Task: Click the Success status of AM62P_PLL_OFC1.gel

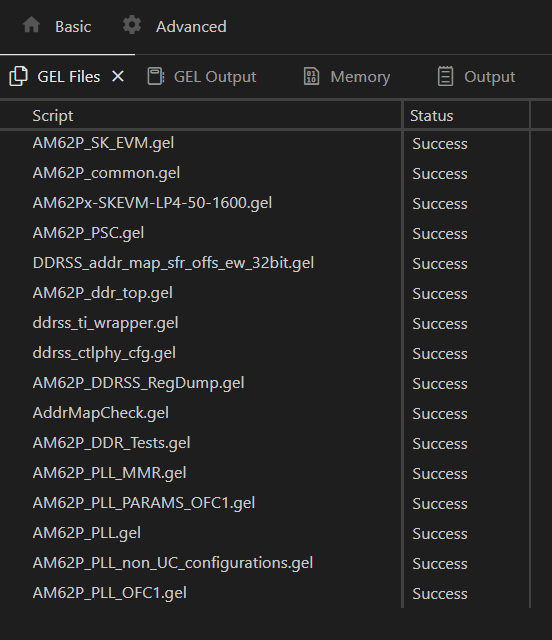Action: (x=440, y=593)
